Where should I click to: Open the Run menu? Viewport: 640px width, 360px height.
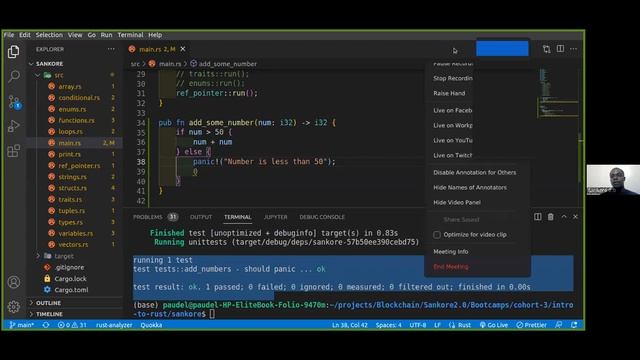tap(107, 35)
